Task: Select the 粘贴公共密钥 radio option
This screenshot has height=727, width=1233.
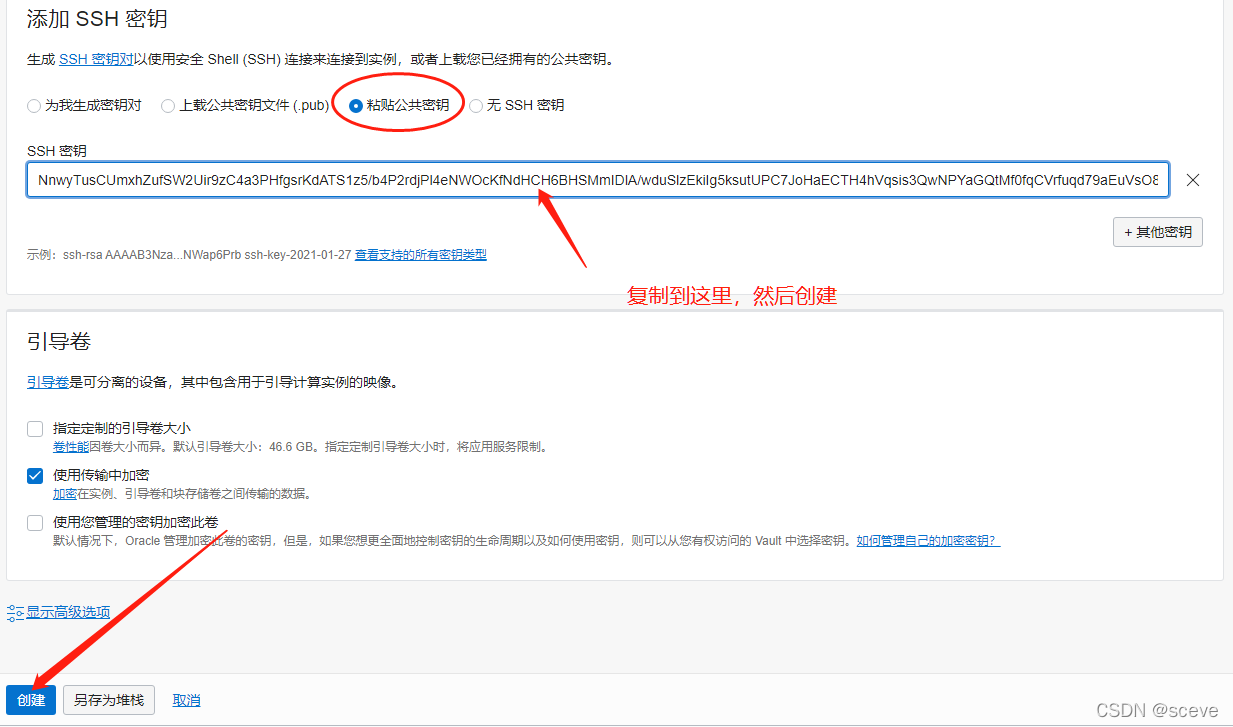Action: click(x=356, y=106)
